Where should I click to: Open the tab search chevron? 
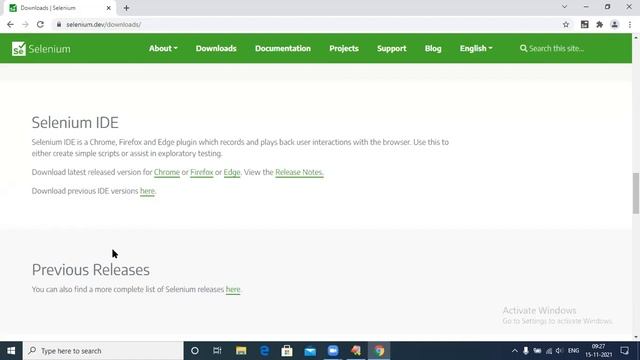564,7
